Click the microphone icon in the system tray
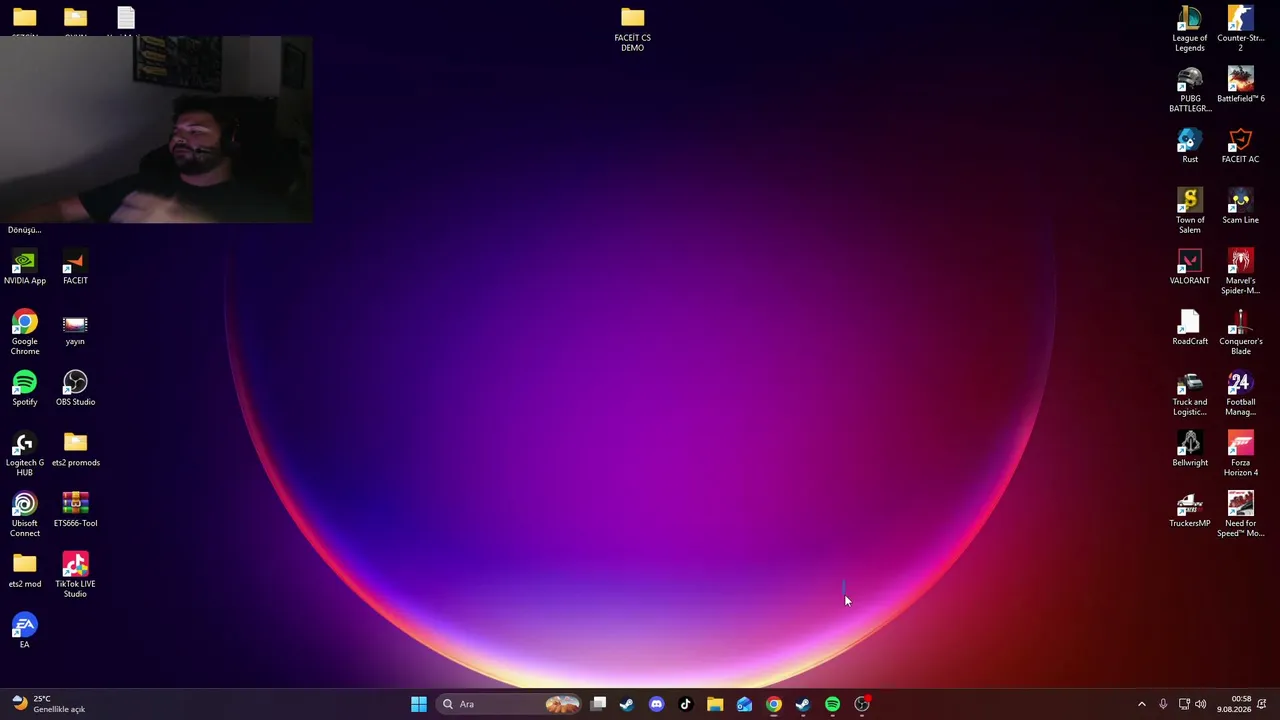 [x=1163, y=704]
